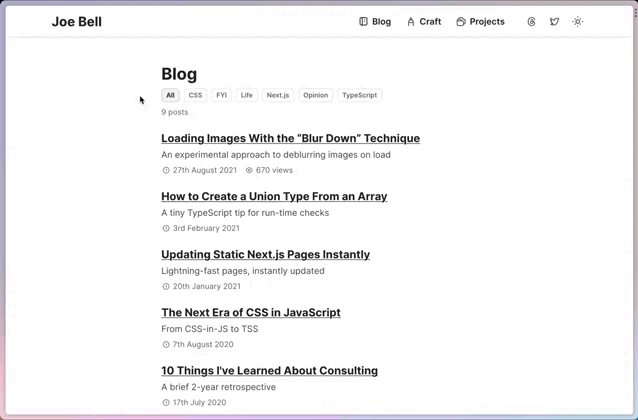This screenshot has height=420, width=638.
Task: Click the clock icon beside 27th August 2021
Action: pyautogui.click(x=166, y=170)
